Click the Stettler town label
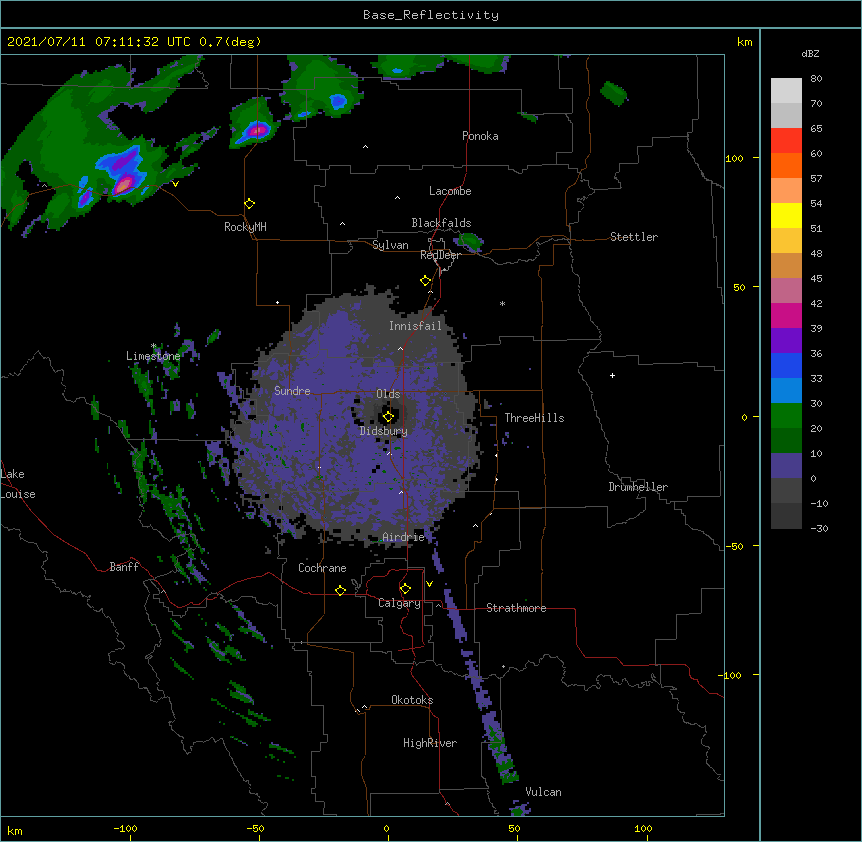This screenshot has height=842, width=862. click(634, 237)
